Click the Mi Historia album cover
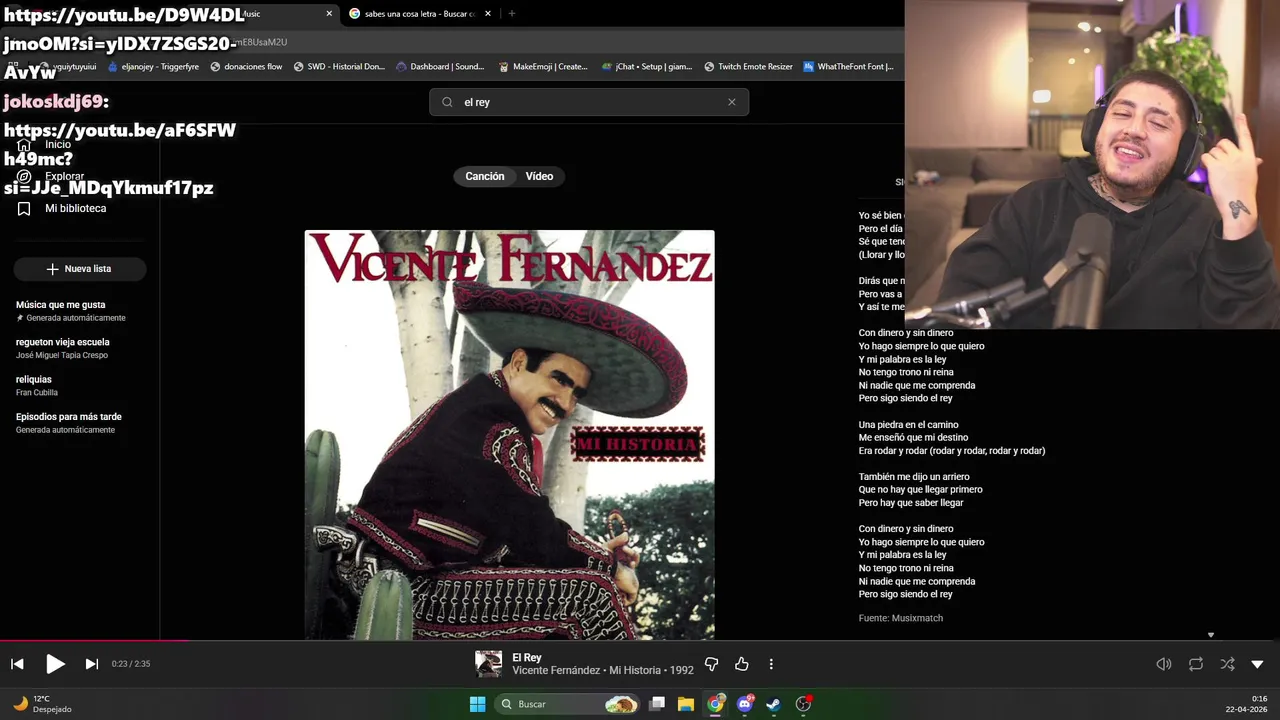Image resolution: width=1280 pixels, height=720 pixels. click(x=510, y=435)
